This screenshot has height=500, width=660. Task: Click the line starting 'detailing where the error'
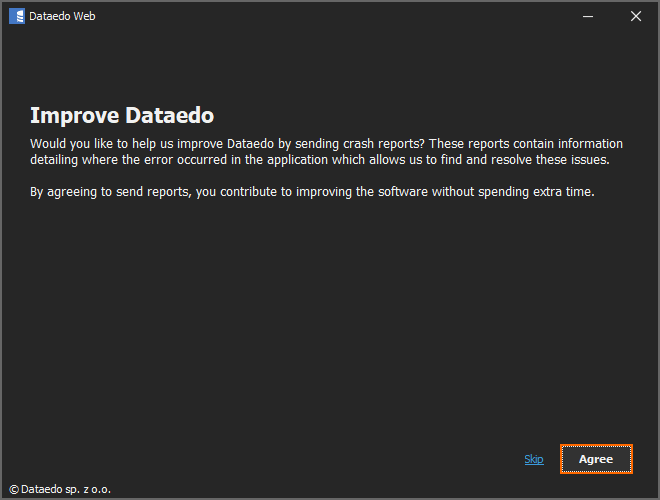[318, 160]
